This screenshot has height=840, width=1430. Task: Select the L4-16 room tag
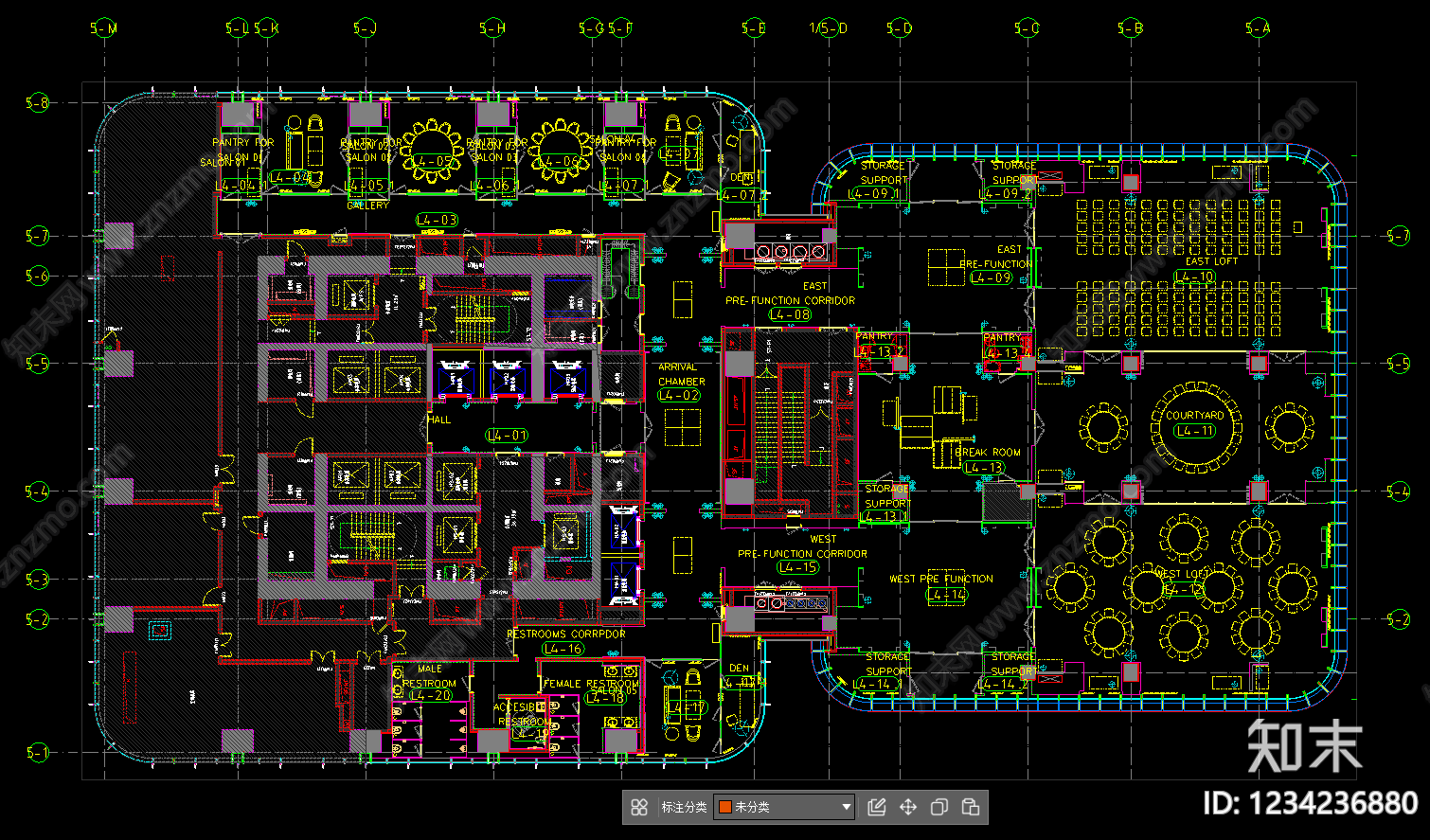tap(563, 649)
